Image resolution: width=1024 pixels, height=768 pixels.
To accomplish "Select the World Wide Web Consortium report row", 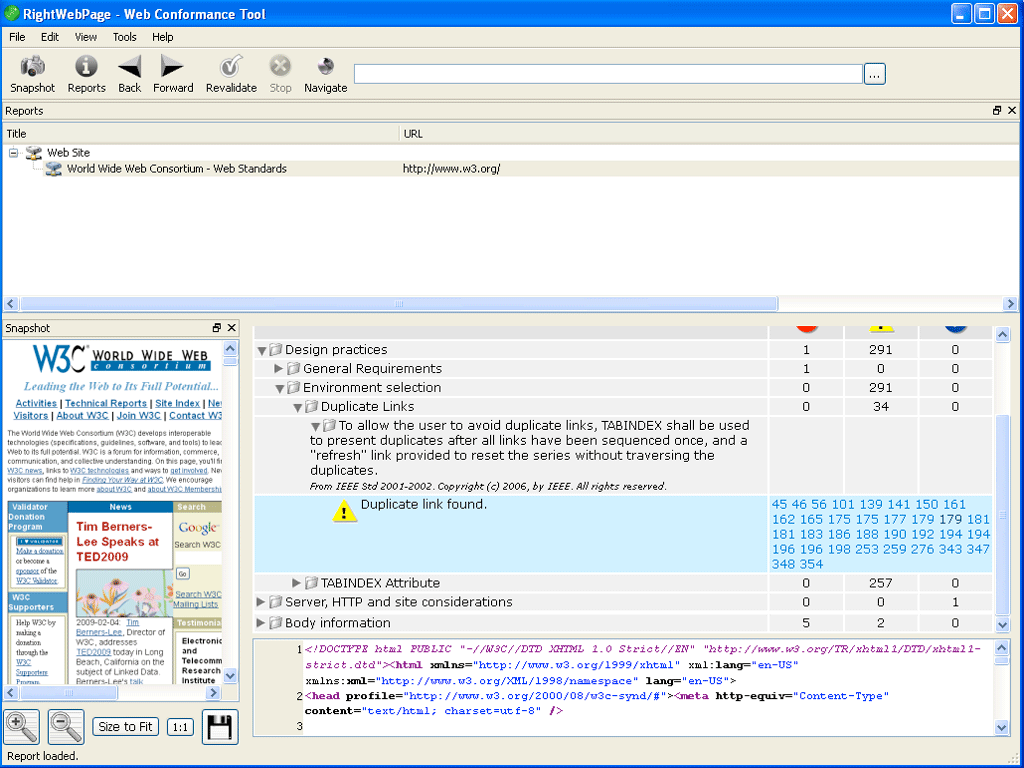I will pos(176,169).
